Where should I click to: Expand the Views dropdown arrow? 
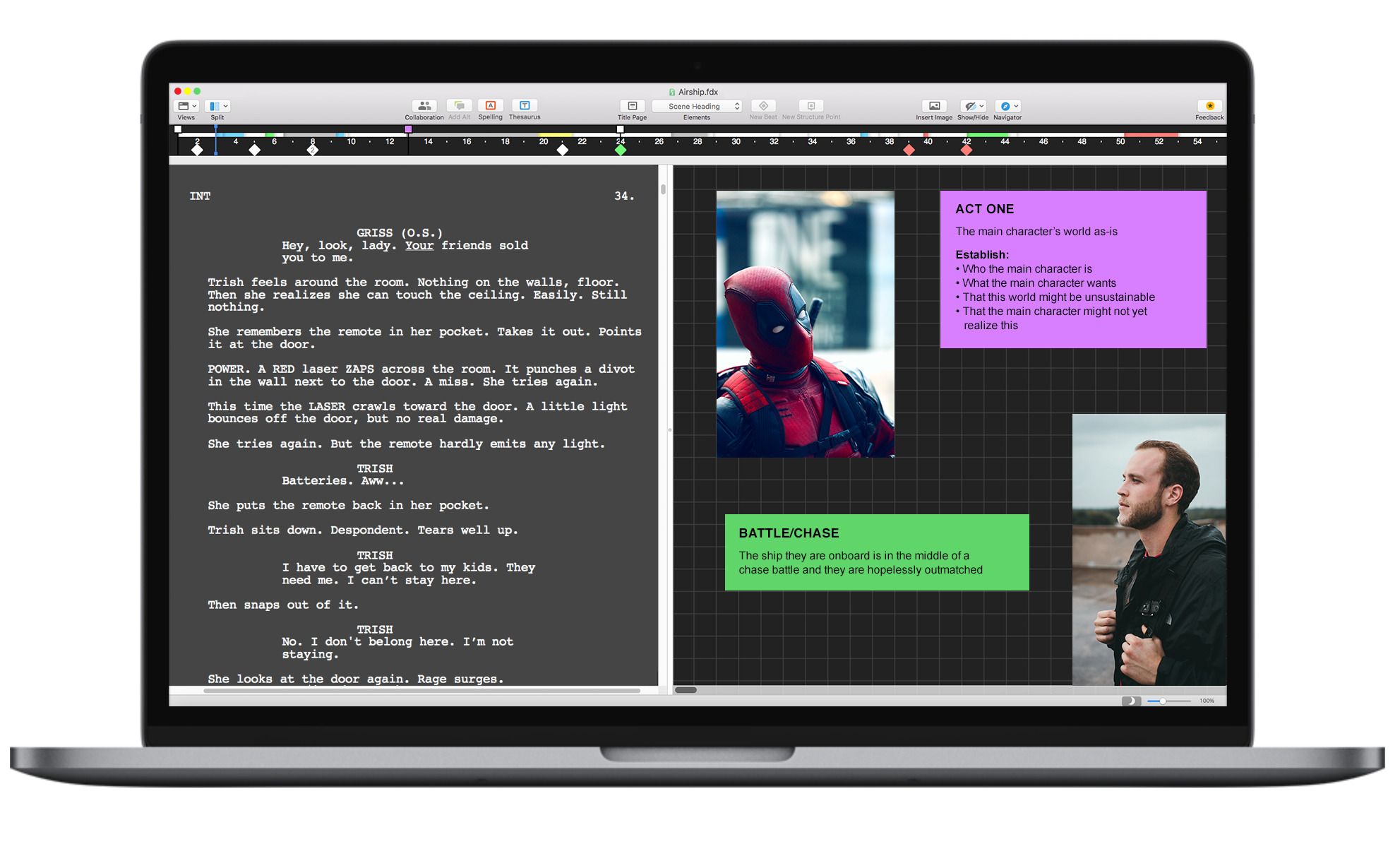point(194,106)
